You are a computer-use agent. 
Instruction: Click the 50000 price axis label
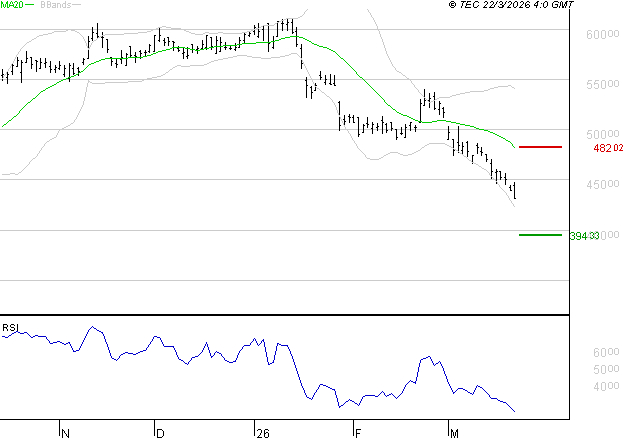coord(603,134)
